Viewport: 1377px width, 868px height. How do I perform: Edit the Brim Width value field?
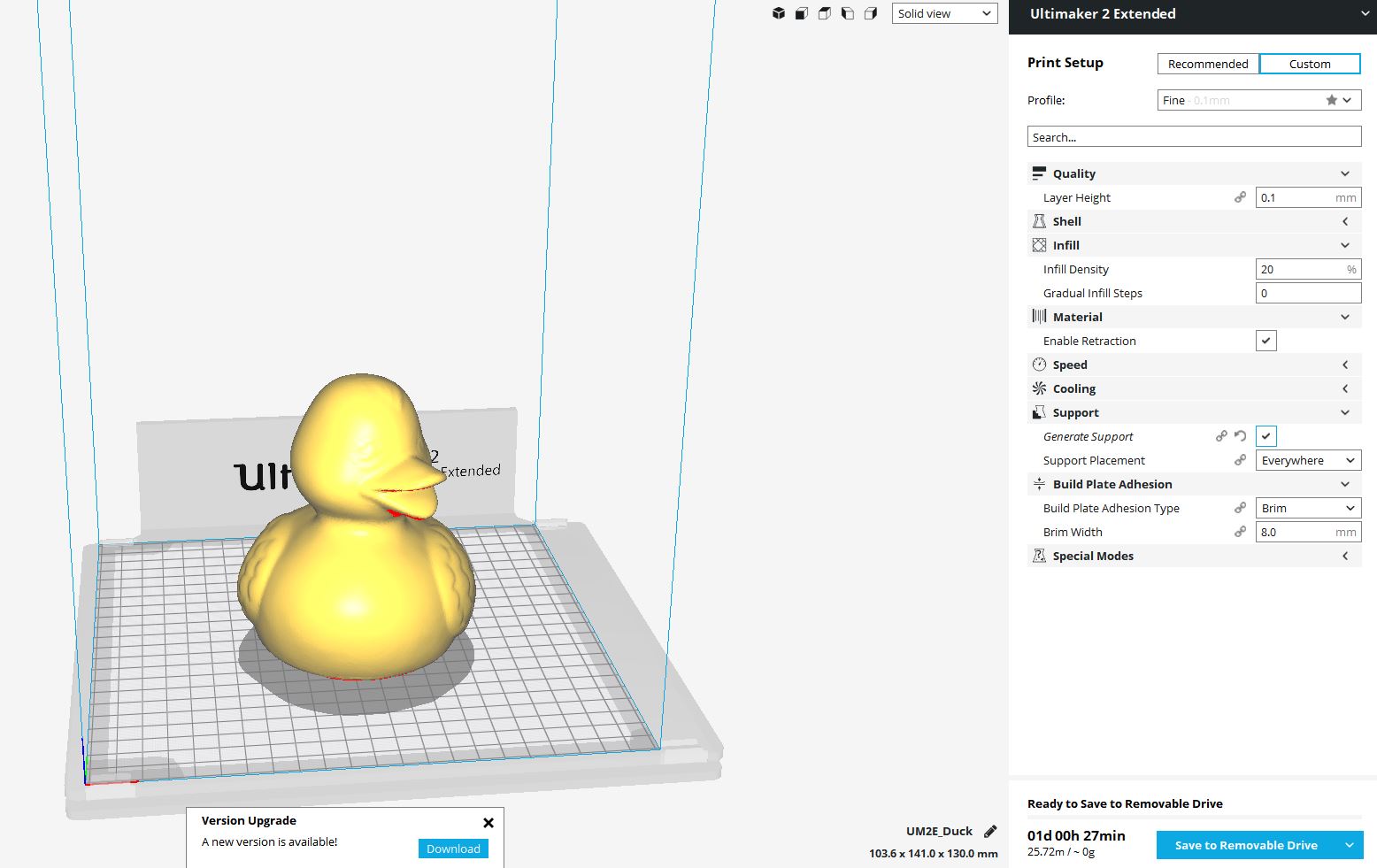pos(1308,532)
